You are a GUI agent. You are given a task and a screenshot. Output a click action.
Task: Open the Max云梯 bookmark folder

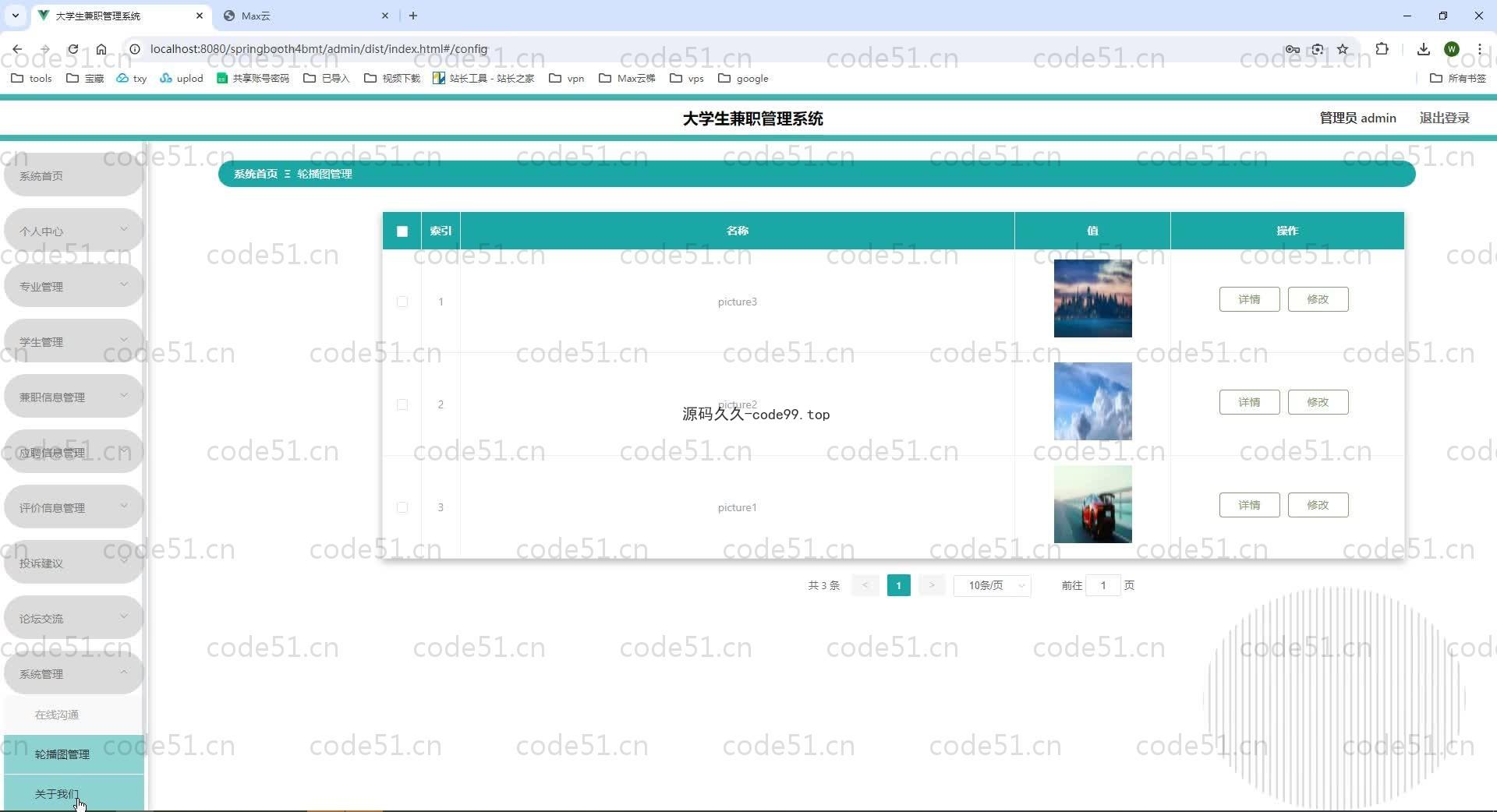[x=627, y=78]
